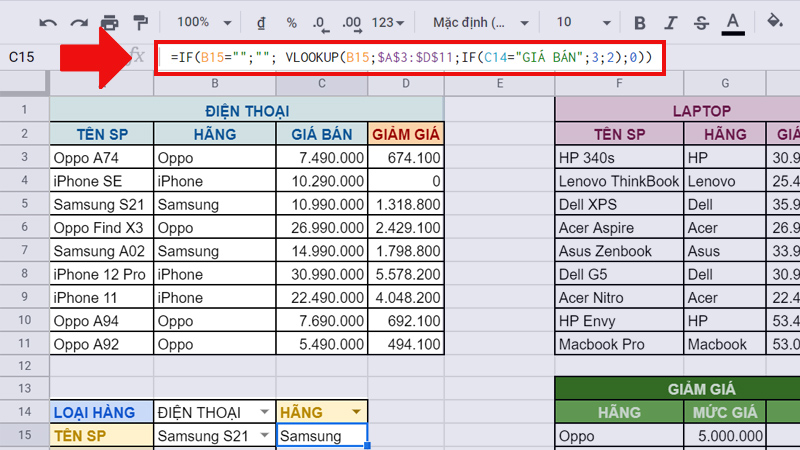
Task: Expand the ĐIỆN THOẠI cell dropdown arrow
Action: (x=263, y=412)
